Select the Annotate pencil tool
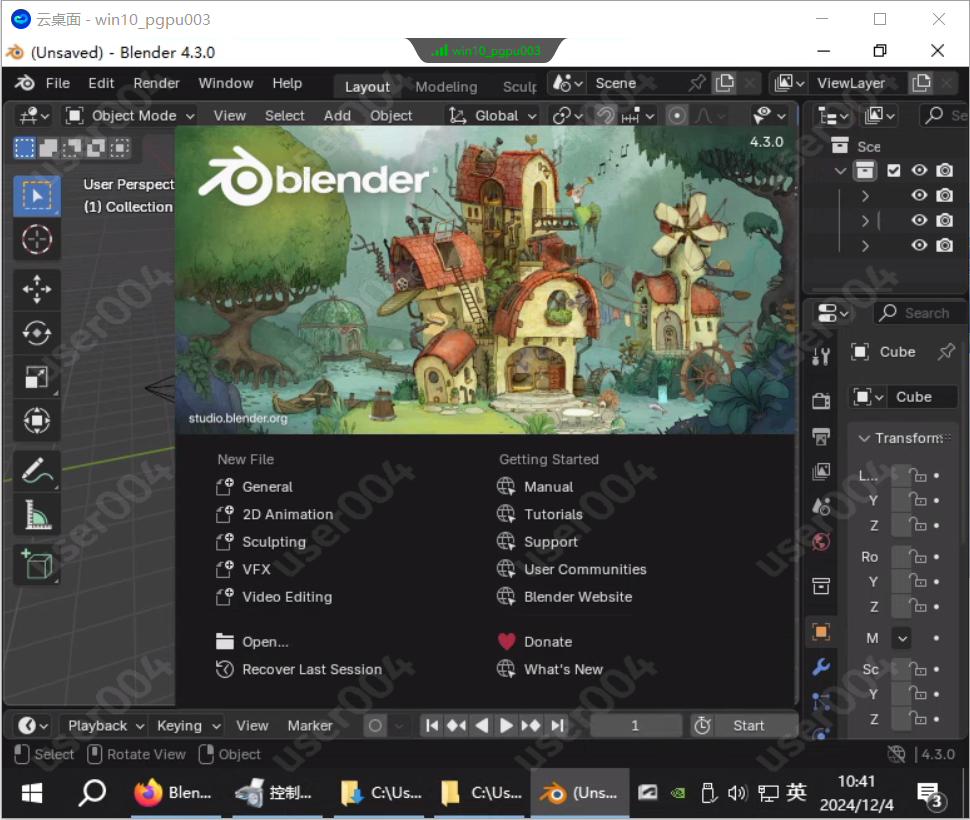Screen dimensions: 970x820 click(x=37, y=470)
